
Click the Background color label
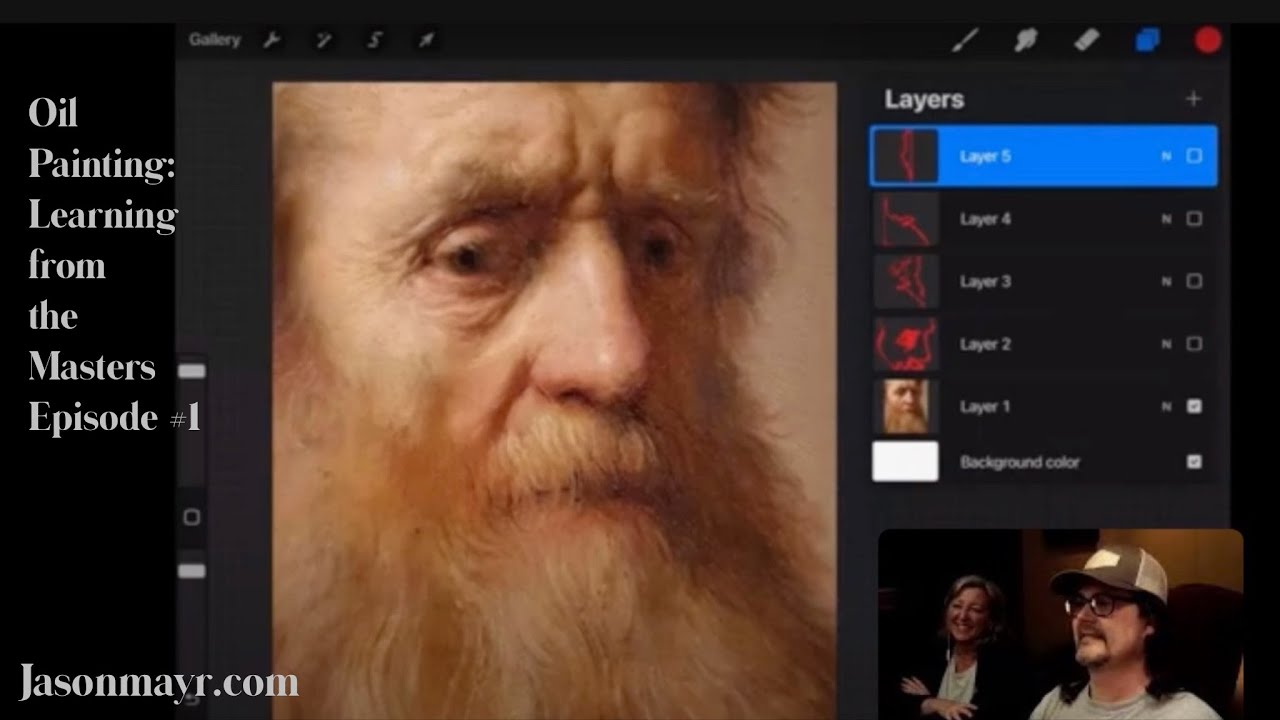pyautogui.click(x=1020, y=462)
